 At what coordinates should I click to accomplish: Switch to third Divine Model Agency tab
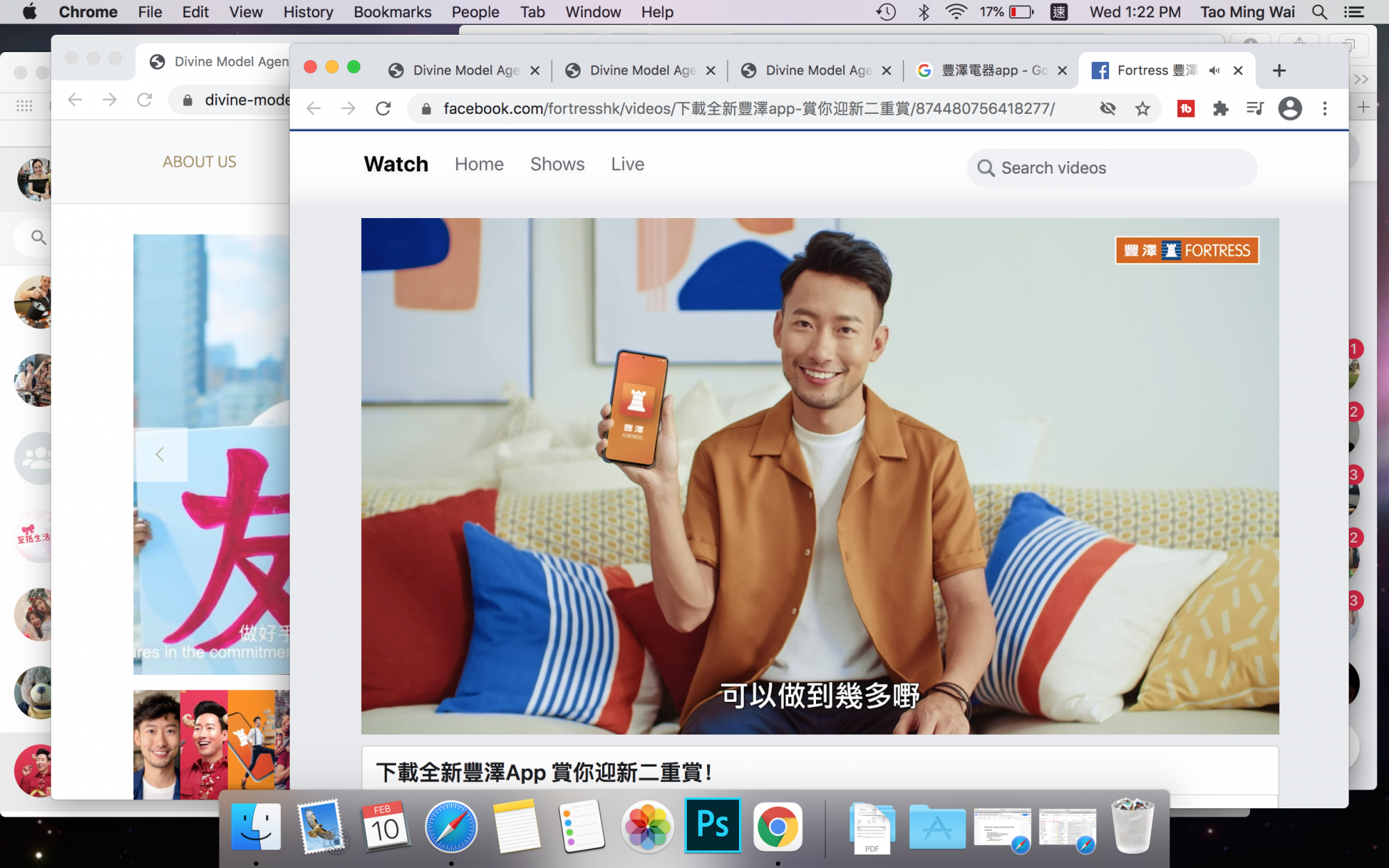coord(817,70)
